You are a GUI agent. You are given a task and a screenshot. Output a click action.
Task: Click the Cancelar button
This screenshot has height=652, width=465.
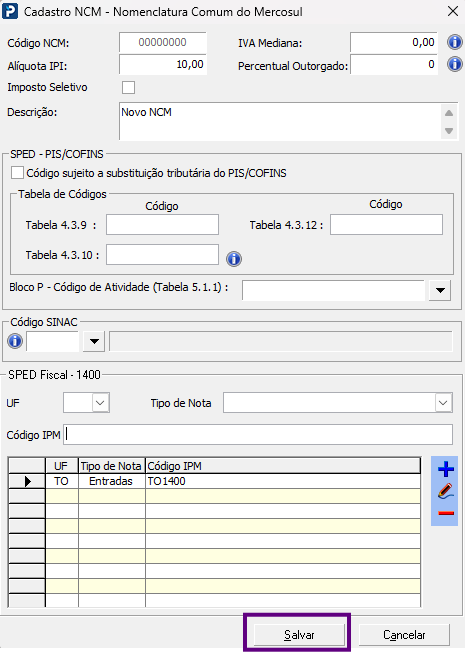pos(404,635)
